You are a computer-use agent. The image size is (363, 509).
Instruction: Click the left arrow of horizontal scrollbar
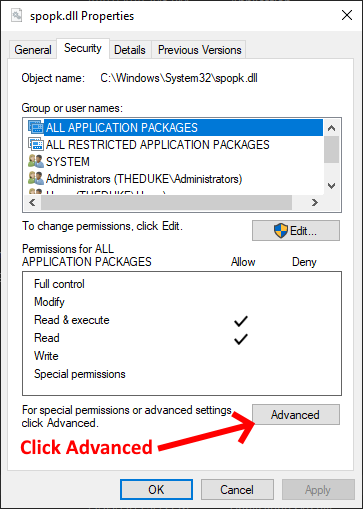(32, 202)
